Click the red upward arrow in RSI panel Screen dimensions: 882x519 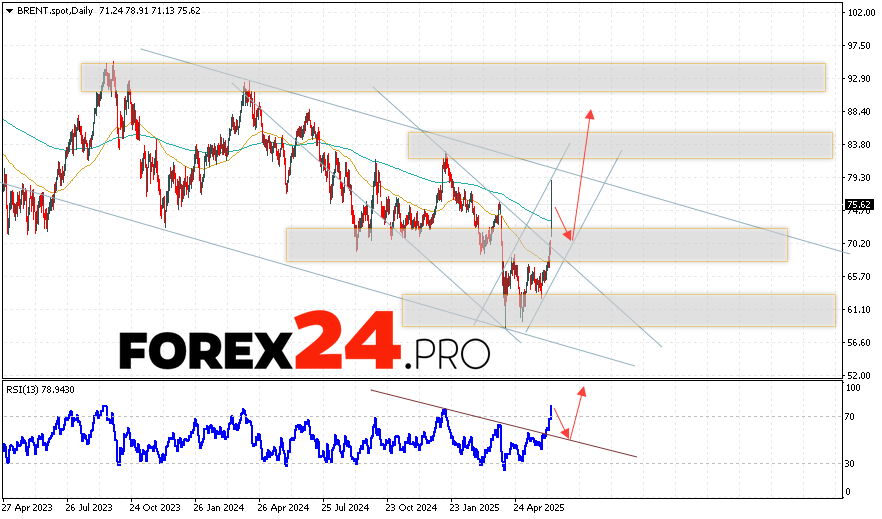pos(577,410)
